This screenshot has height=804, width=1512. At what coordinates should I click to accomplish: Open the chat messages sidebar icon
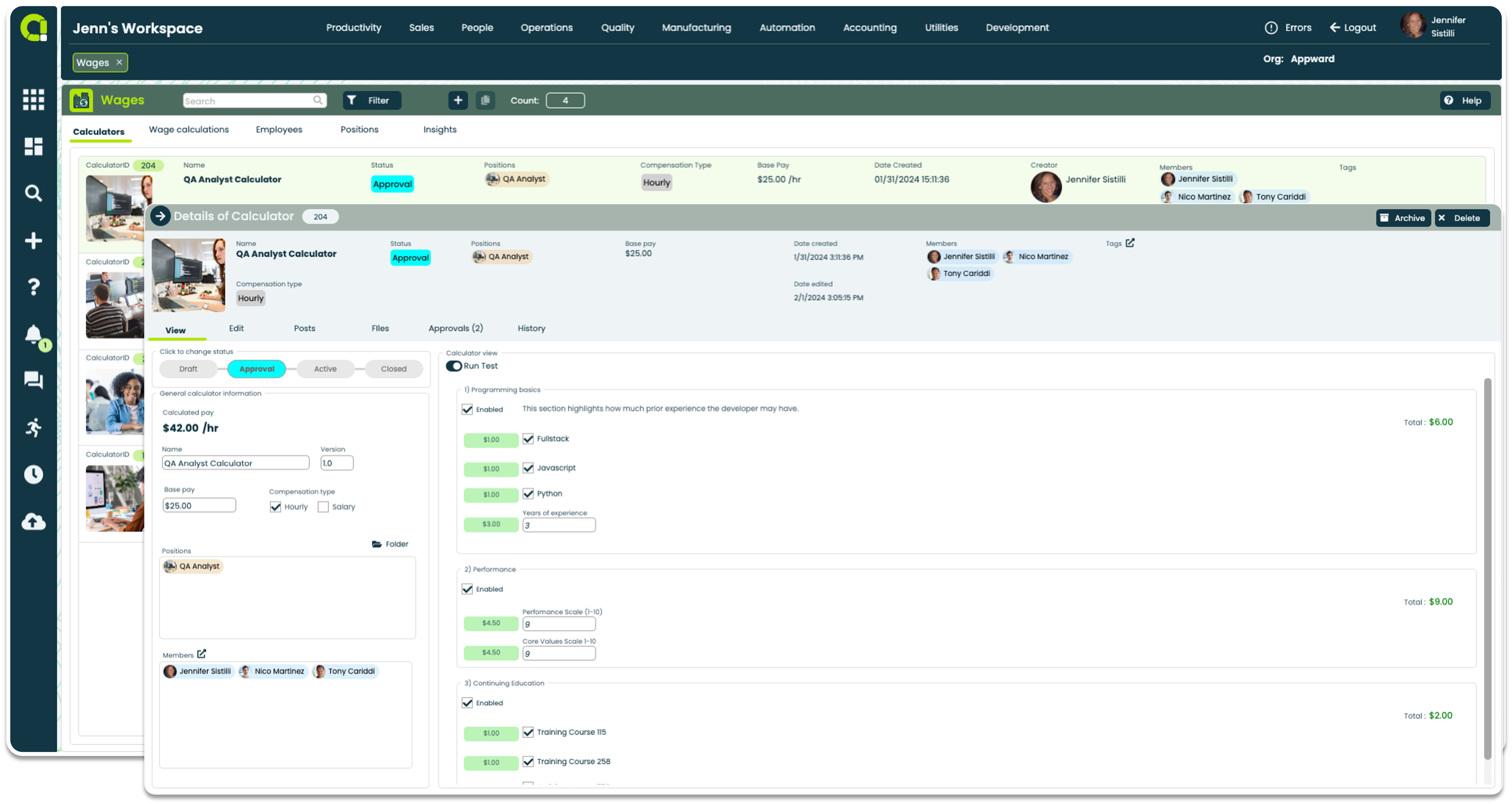pos(33,381)
